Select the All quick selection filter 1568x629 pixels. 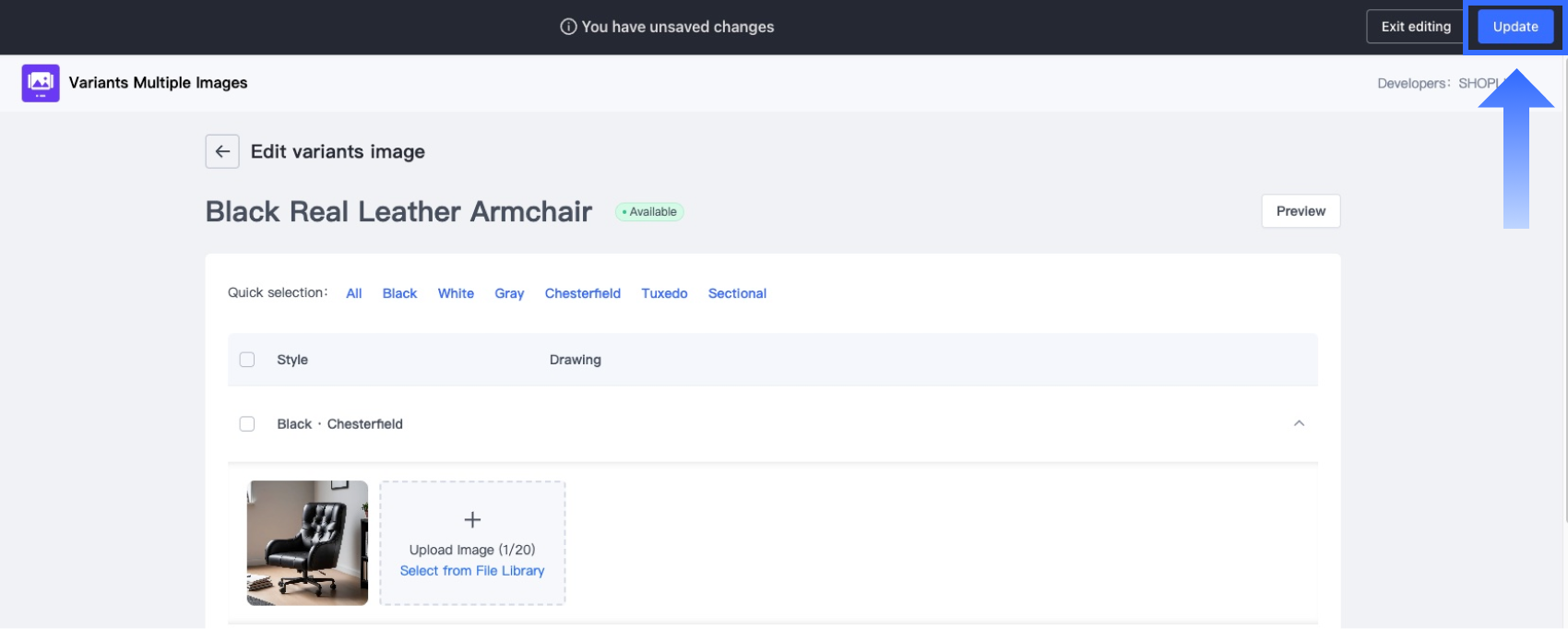coord(354,293)
